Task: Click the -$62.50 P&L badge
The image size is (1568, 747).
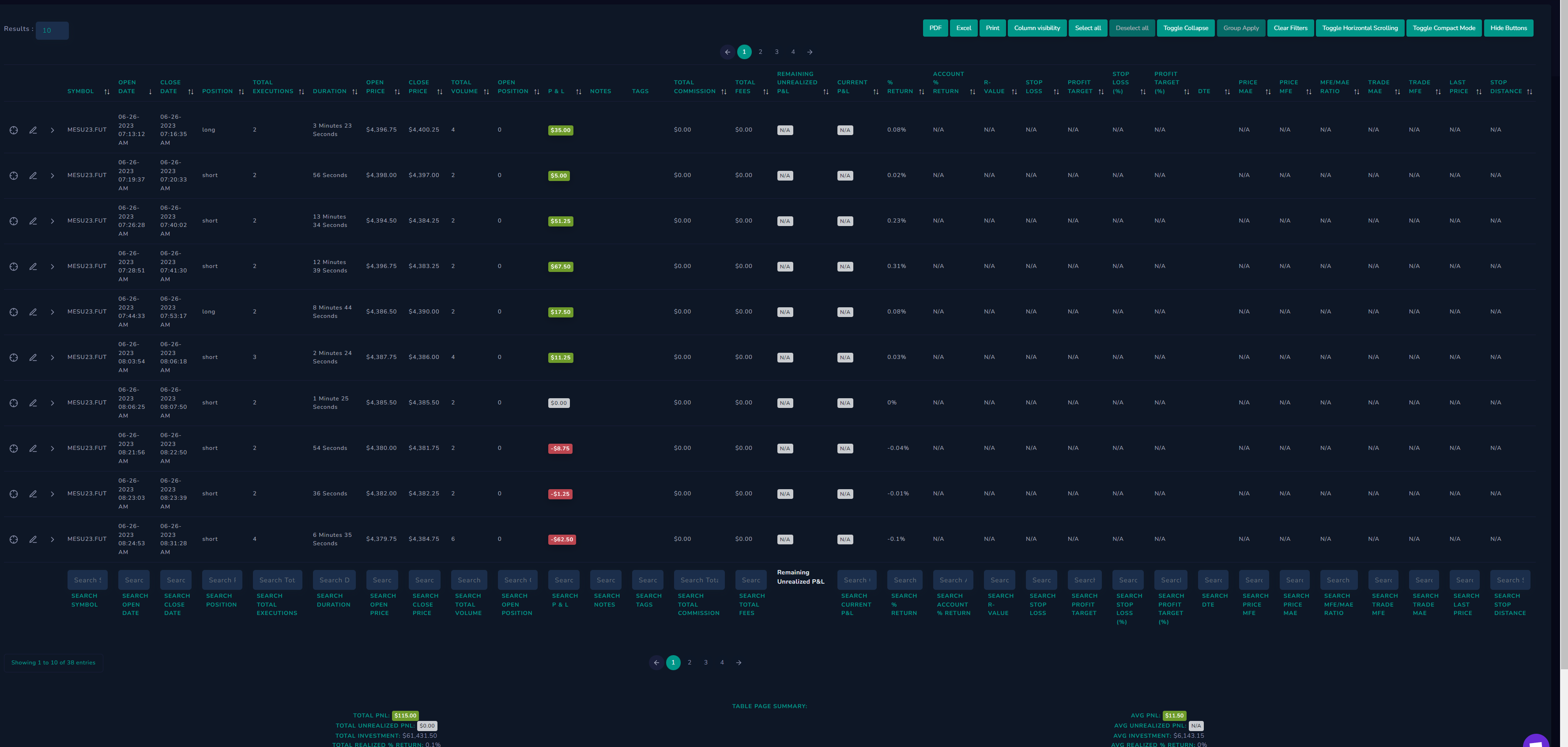Action: [x=562, y=539]
